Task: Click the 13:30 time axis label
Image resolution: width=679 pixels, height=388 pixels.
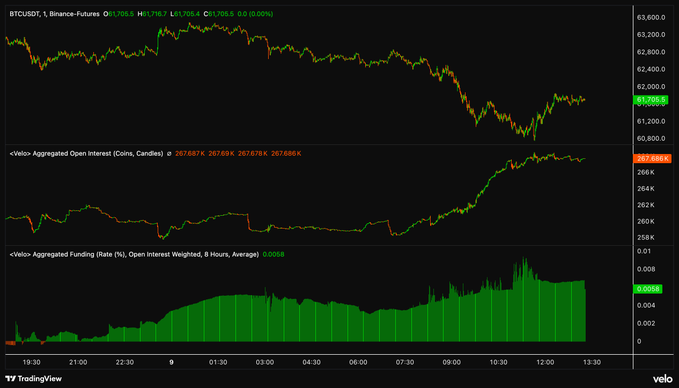Action: (592, 362)
